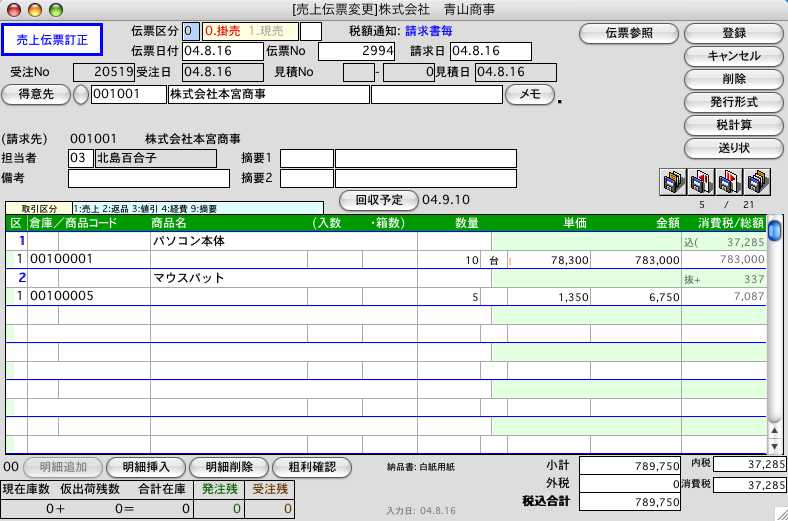Go to the previous slip record icon

(x=700, y=181)
